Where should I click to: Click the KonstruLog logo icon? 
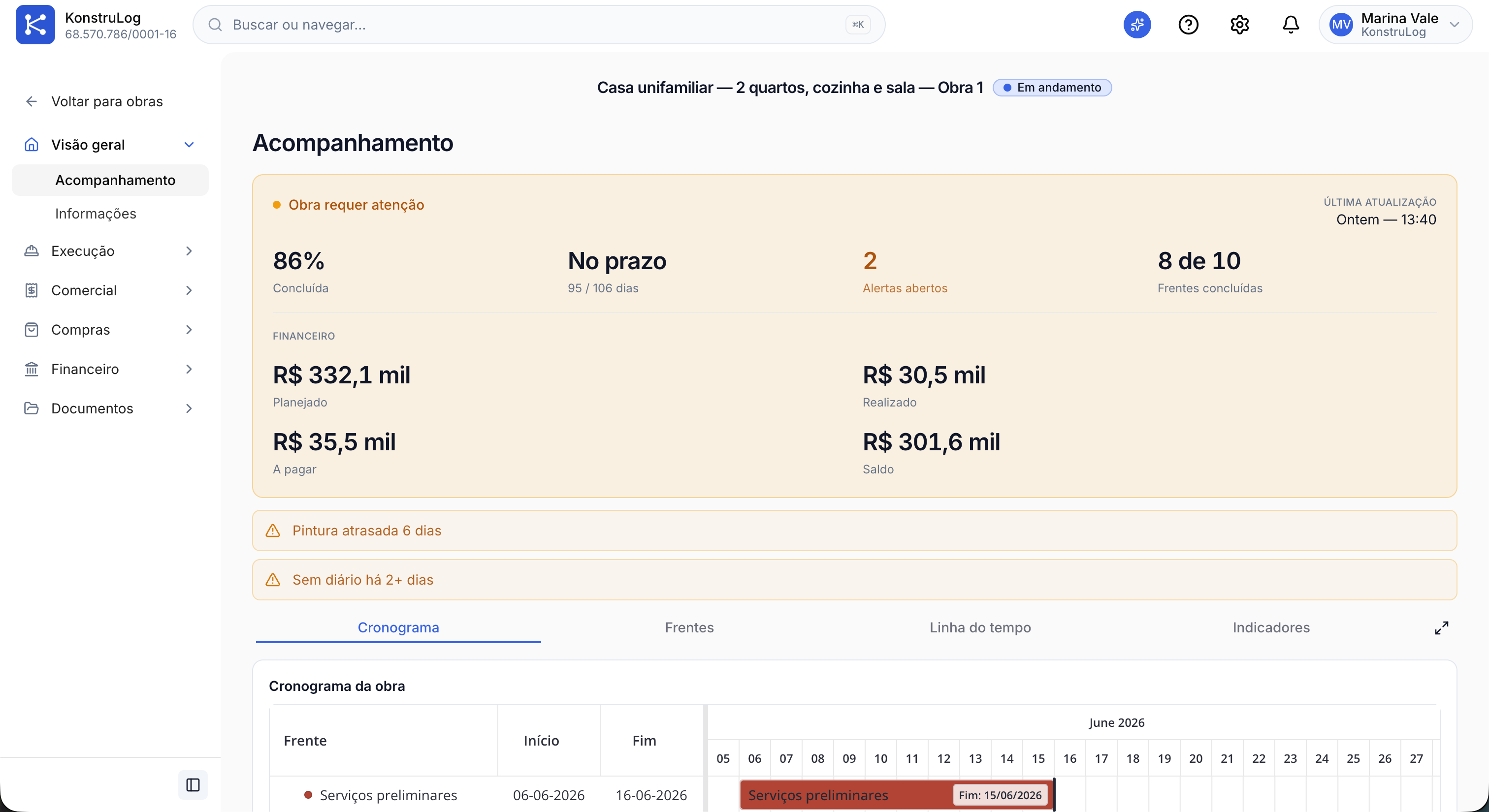pos(35,25)
